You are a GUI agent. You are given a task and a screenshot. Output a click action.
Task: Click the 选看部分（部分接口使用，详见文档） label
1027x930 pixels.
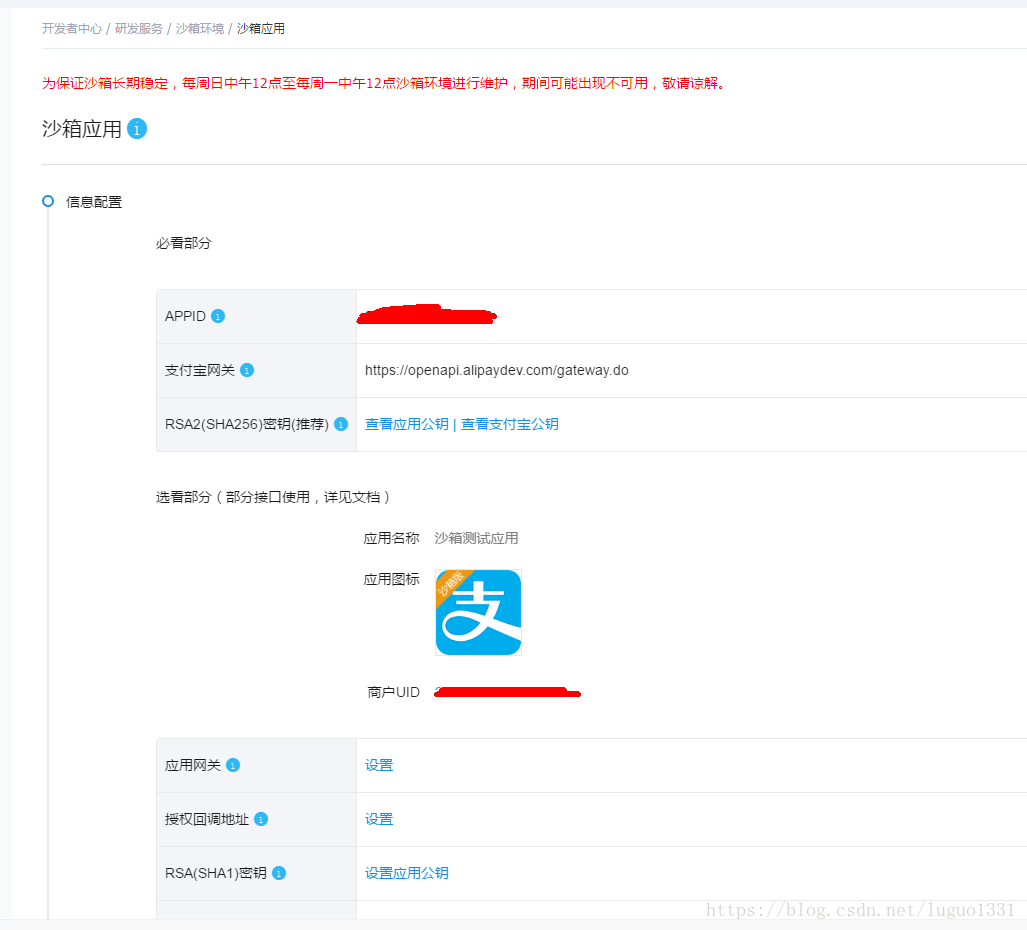click(x=273, y=497)
